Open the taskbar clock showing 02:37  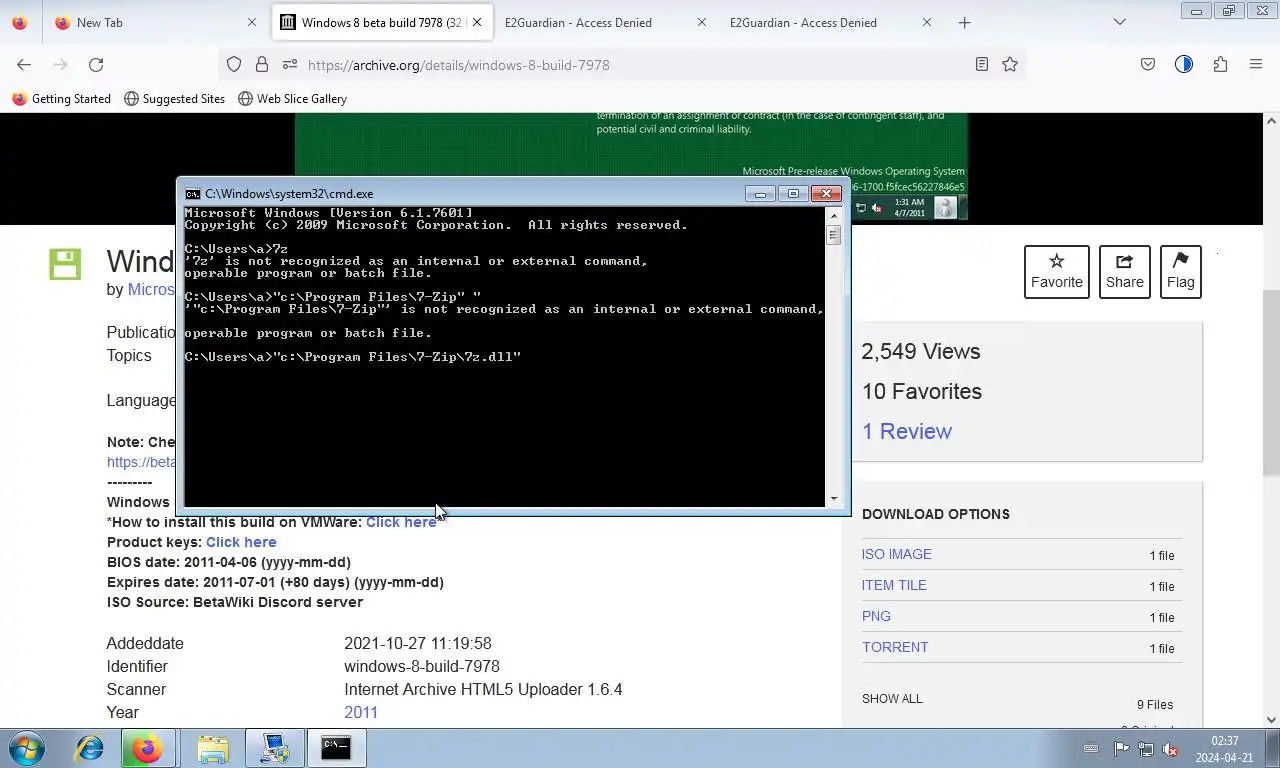(x=1224, y=749)
